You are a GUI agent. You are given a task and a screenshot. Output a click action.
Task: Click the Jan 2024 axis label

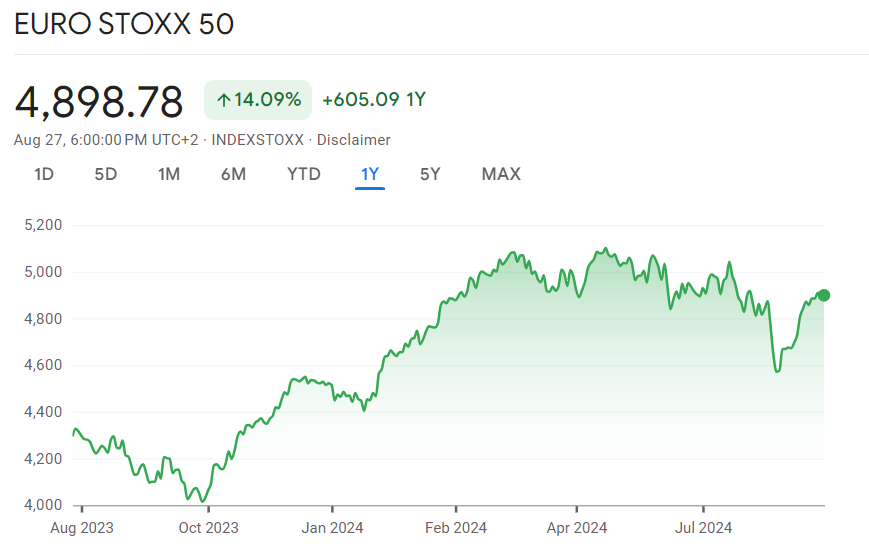tap(333, 528)
